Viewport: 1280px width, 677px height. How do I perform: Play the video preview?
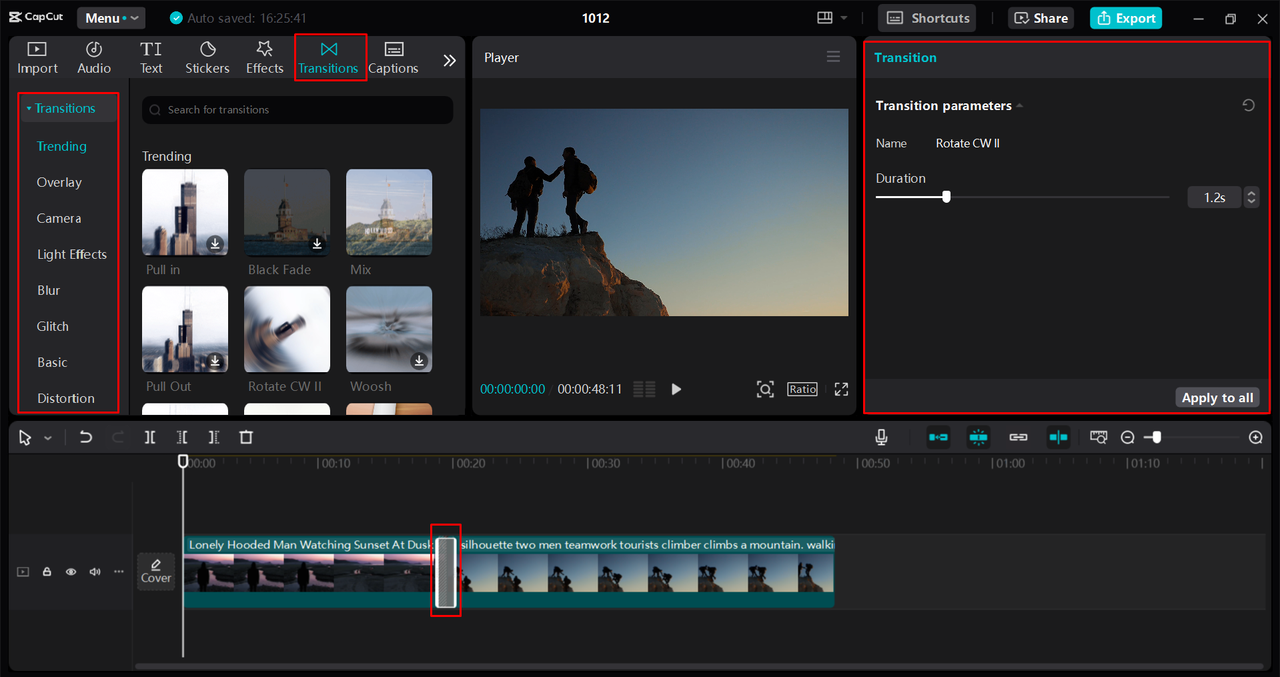(676, 389)
